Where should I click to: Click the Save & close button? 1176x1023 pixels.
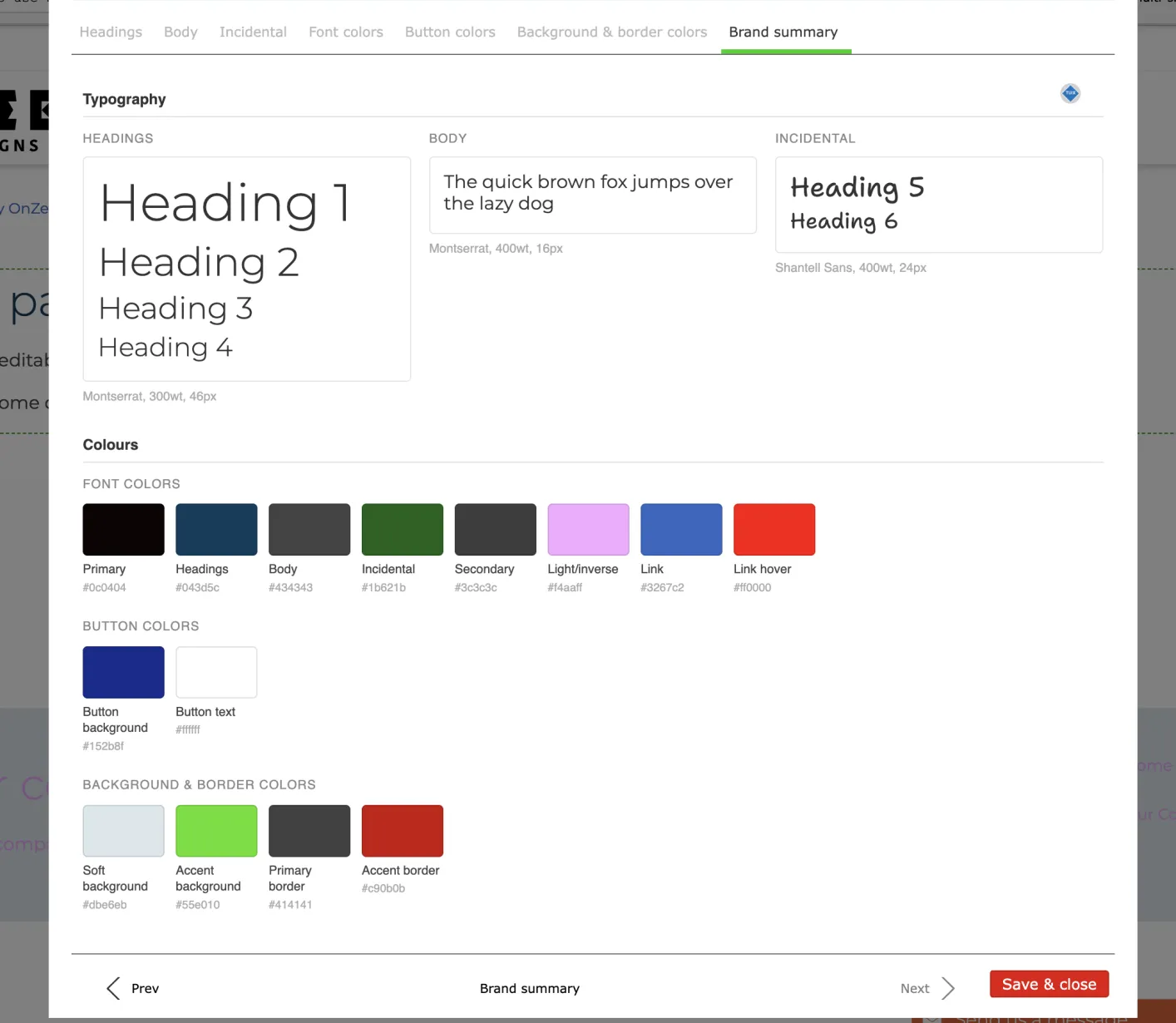pyautogui.click(x=1049, y=984)
